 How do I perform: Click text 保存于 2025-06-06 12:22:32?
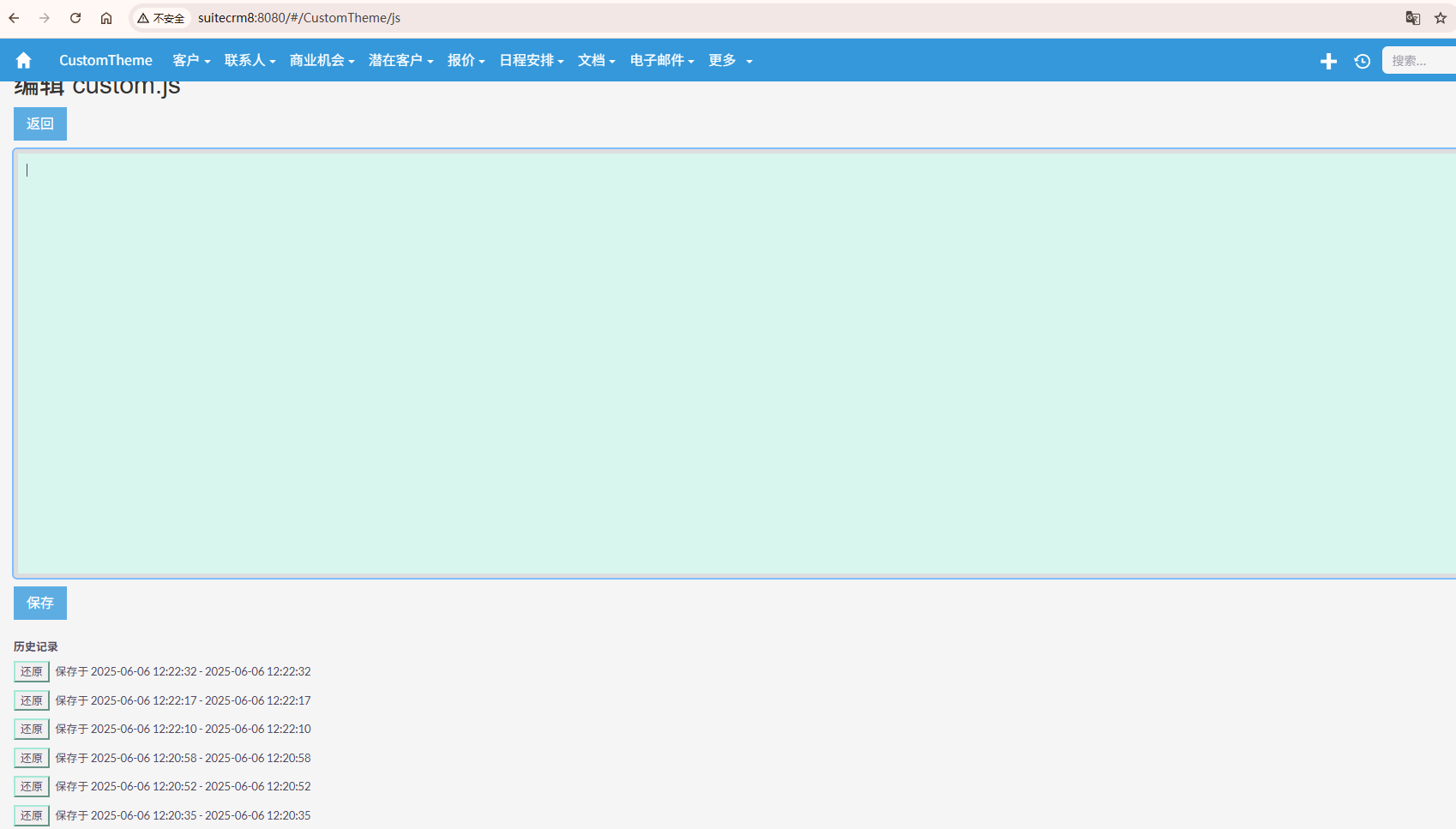(x=126, y=671)
